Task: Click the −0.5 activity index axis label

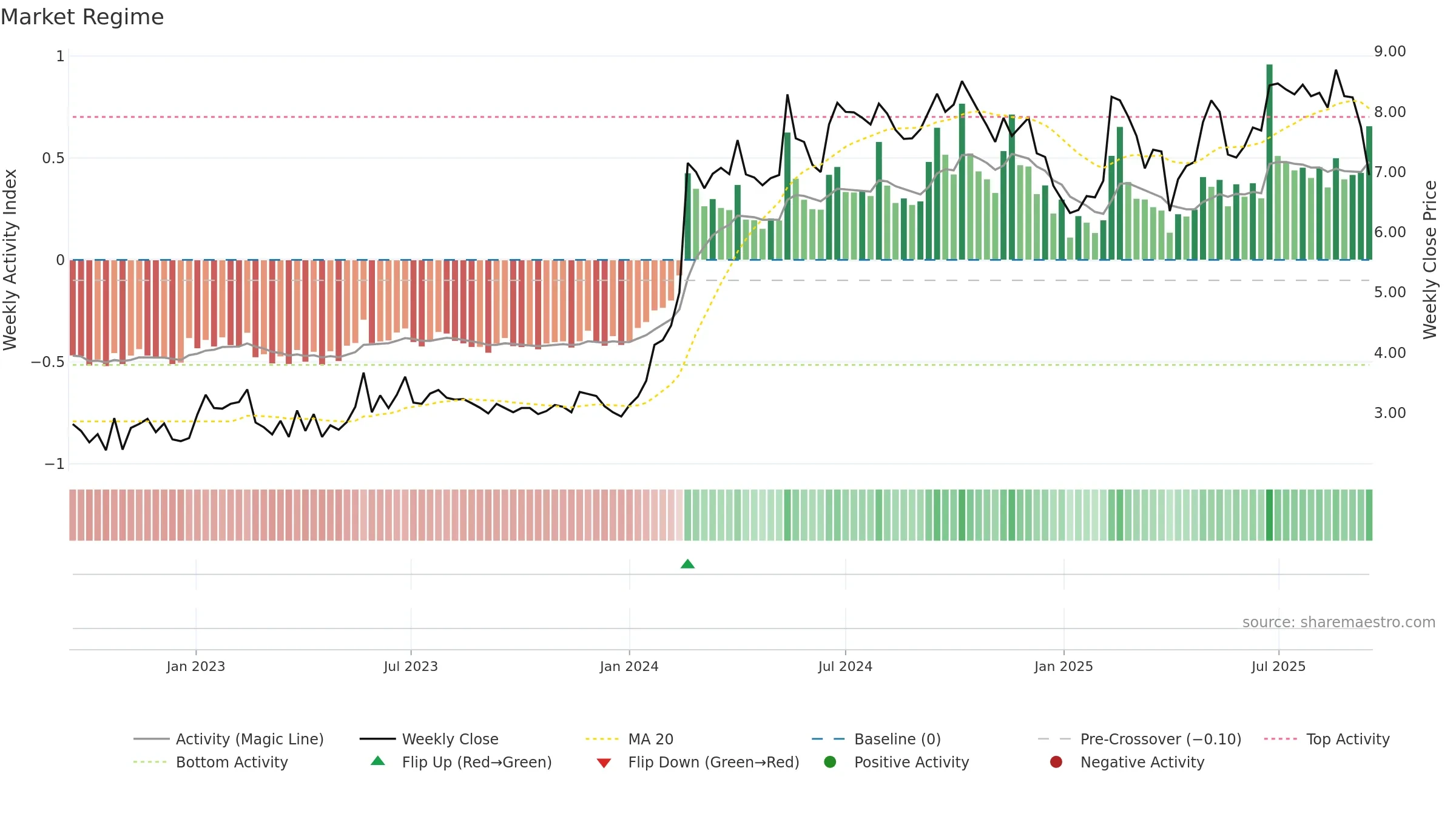Action: tap(48, 362)
